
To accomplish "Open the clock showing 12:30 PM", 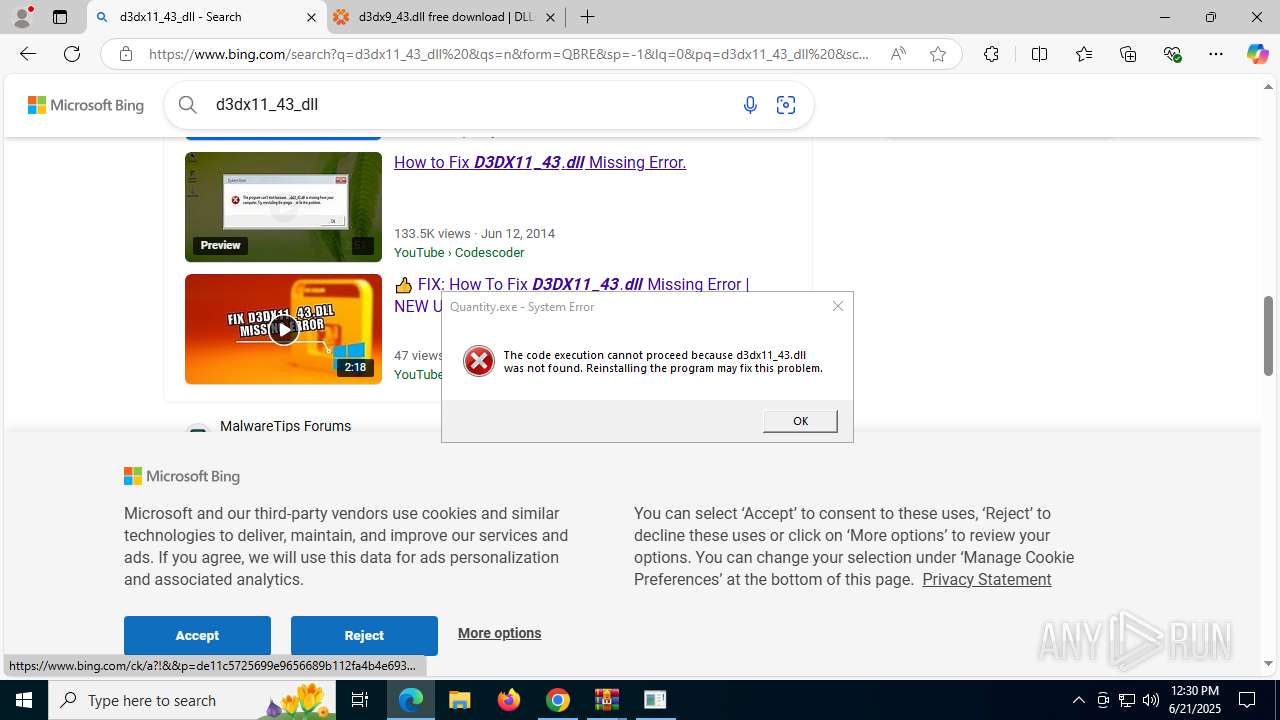I will pyautogui.click(x=1194, y=700).
